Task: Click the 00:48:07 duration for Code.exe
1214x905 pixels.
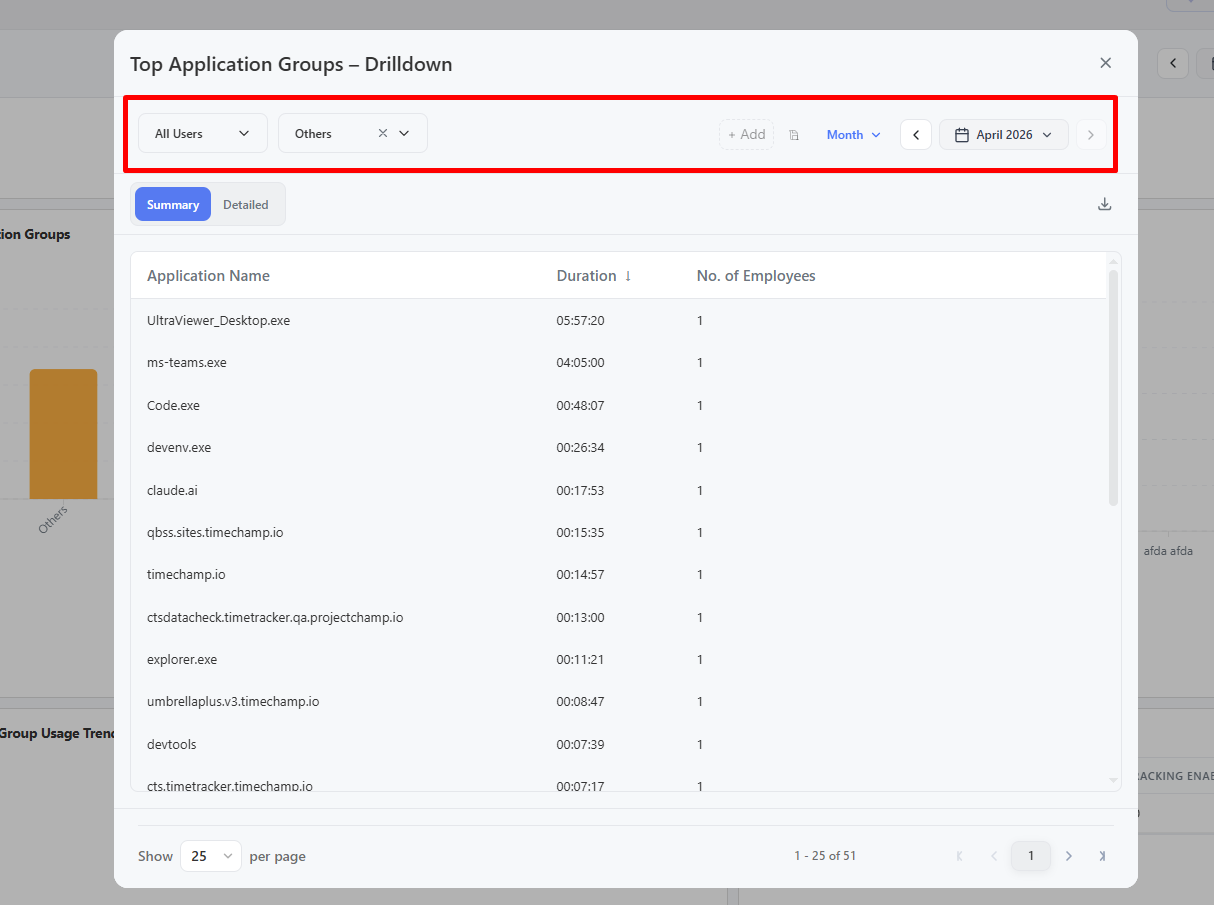Action: 581,406
